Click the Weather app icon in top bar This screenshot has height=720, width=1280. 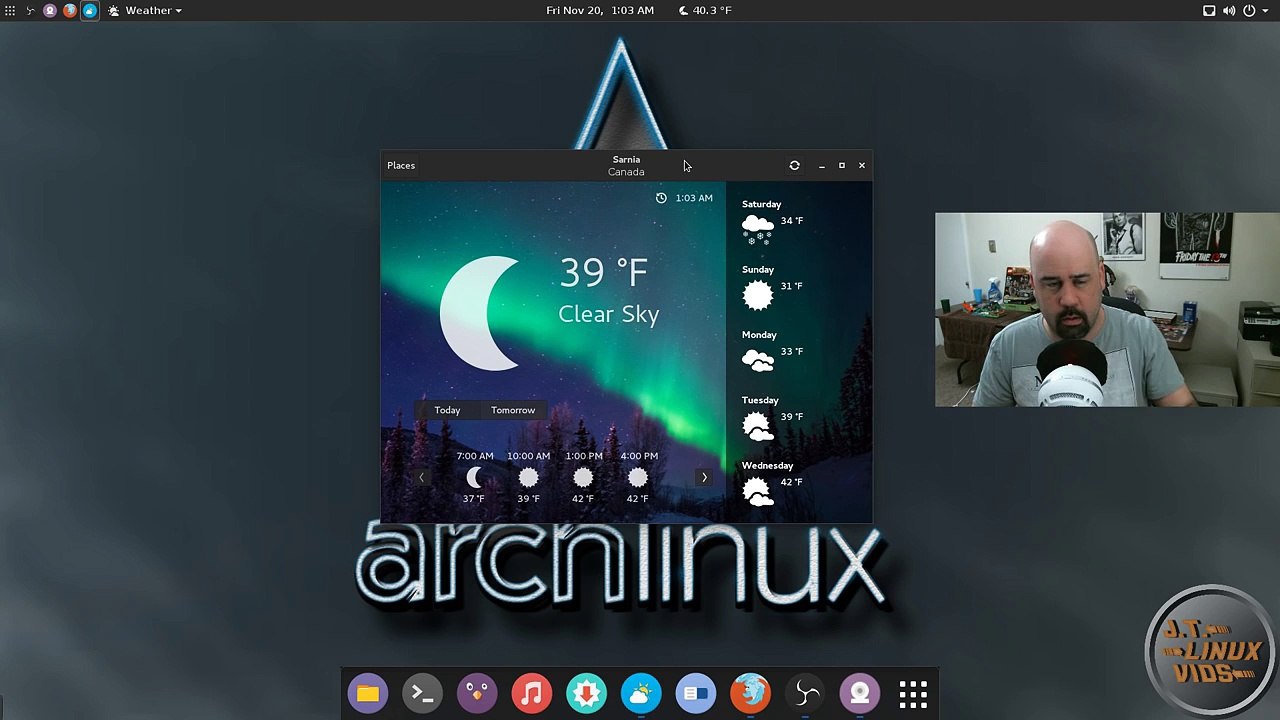(x=90, y=10)
